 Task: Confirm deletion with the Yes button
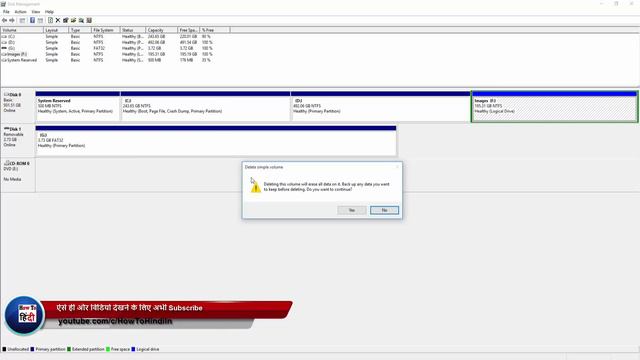[352, 210]
